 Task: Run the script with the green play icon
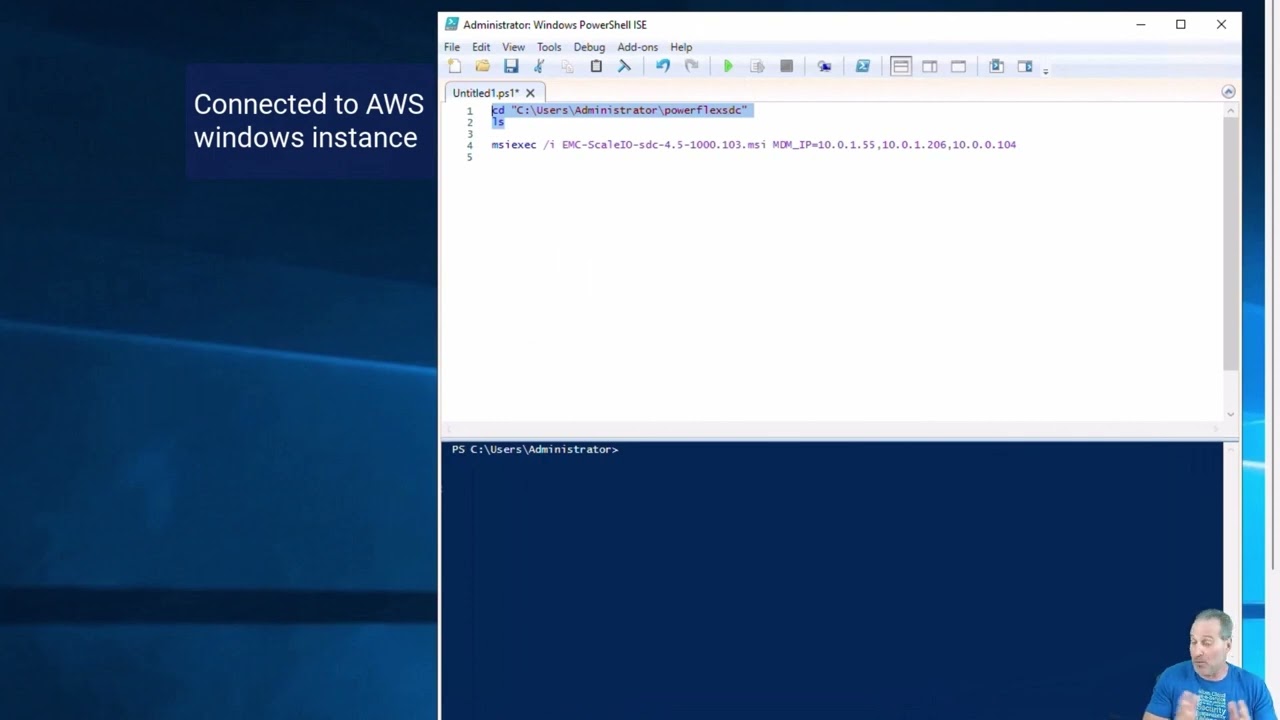pyautogui.click(x=728, y=66)
